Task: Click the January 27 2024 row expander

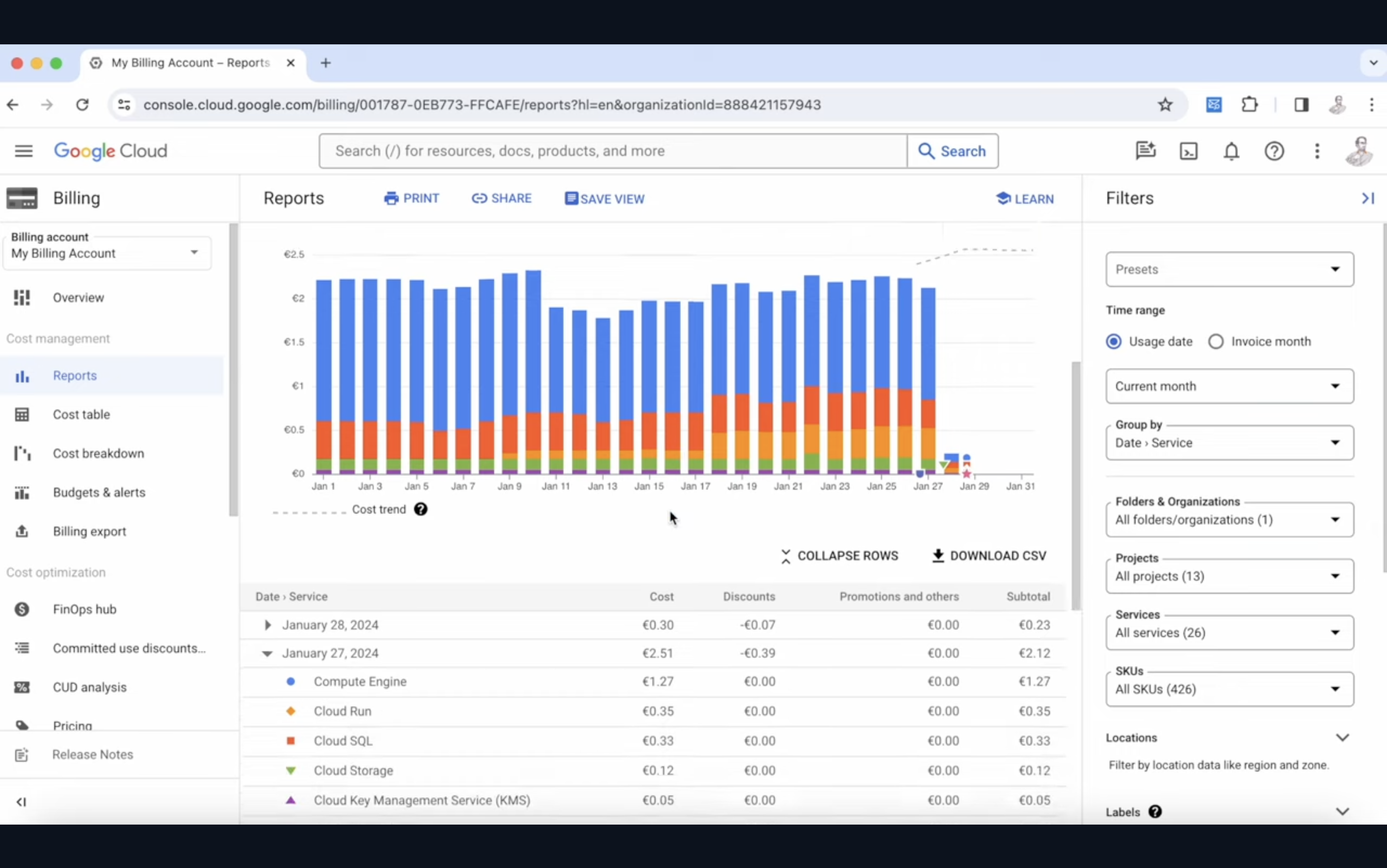Action: click(x=266, y=653)
